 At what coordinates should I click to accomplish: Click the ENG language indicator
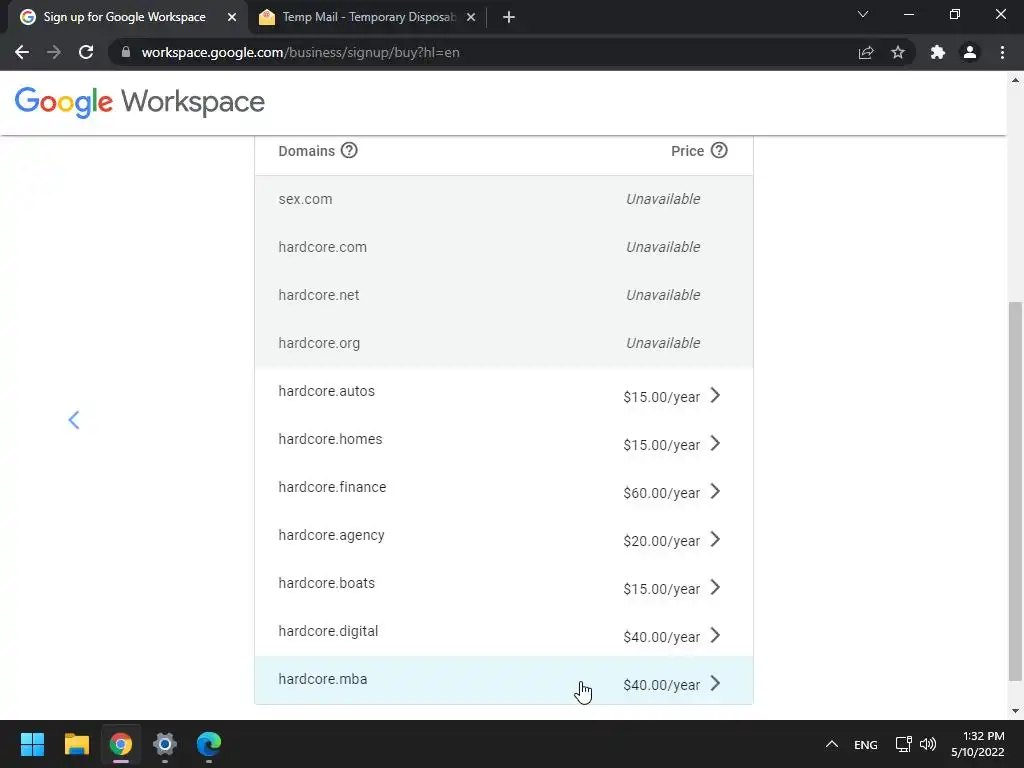865,744
